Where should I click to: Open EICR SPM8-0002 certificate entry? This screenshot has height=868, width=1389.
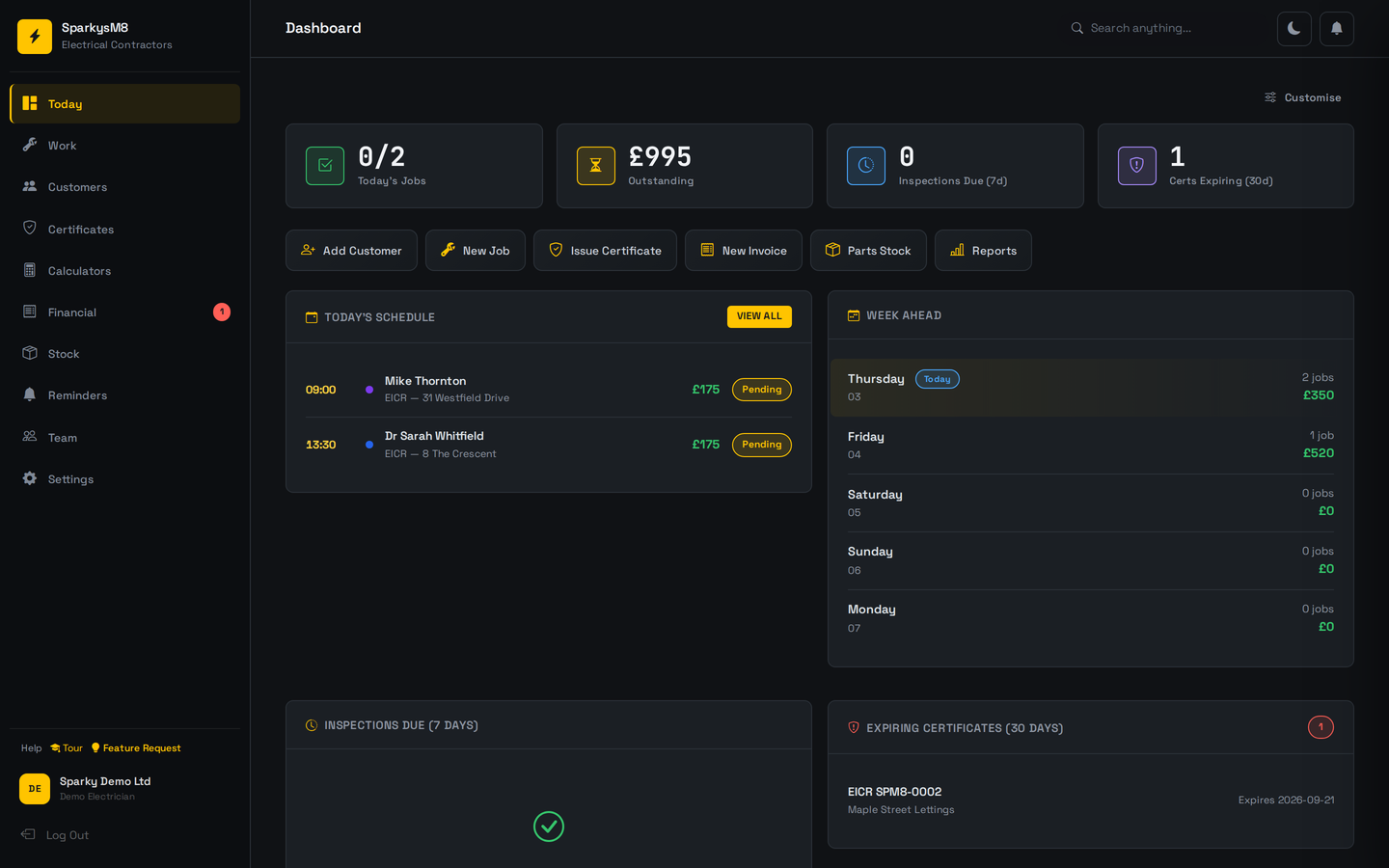click(x=1091, y=800)
